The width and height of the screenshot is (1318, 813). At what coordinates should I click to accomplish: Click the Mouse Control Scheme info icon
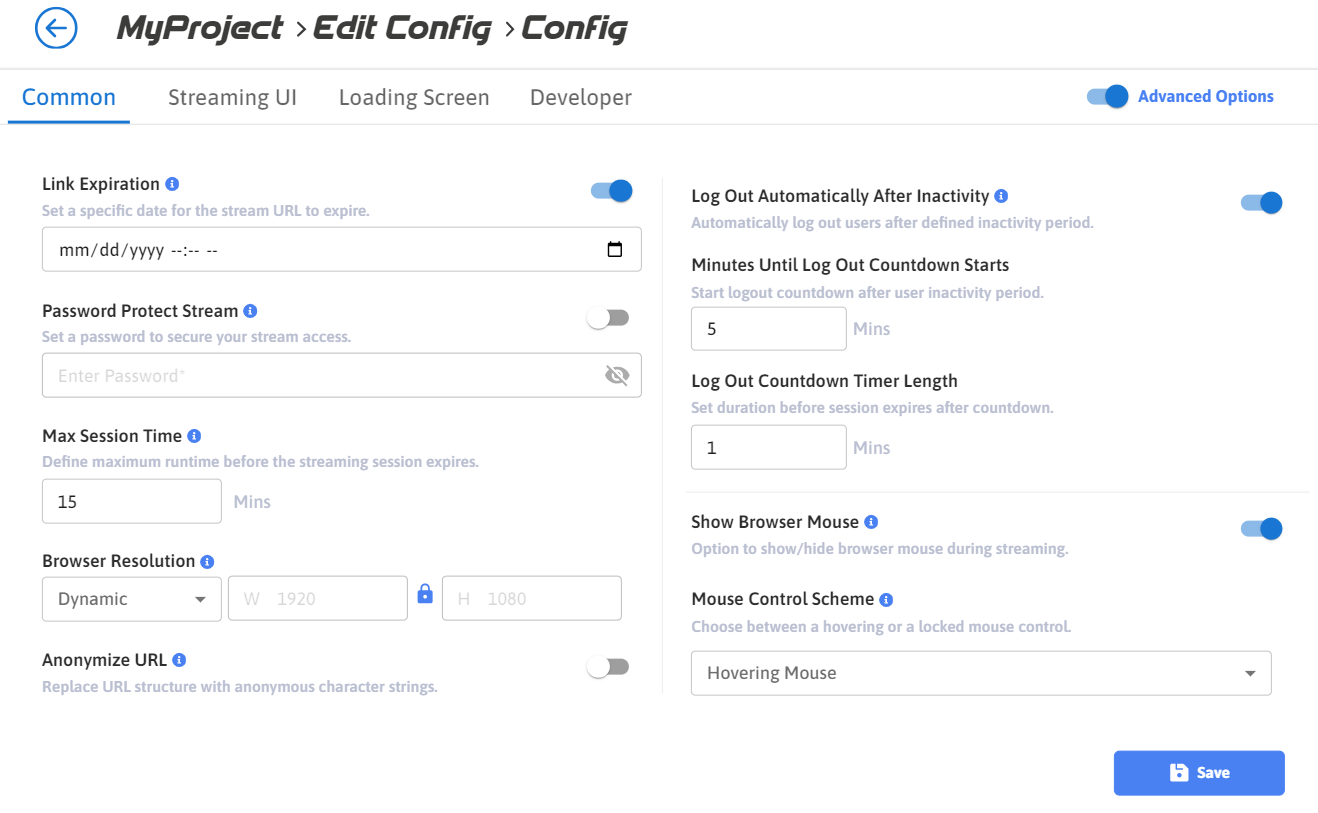[x=886, y=600]
